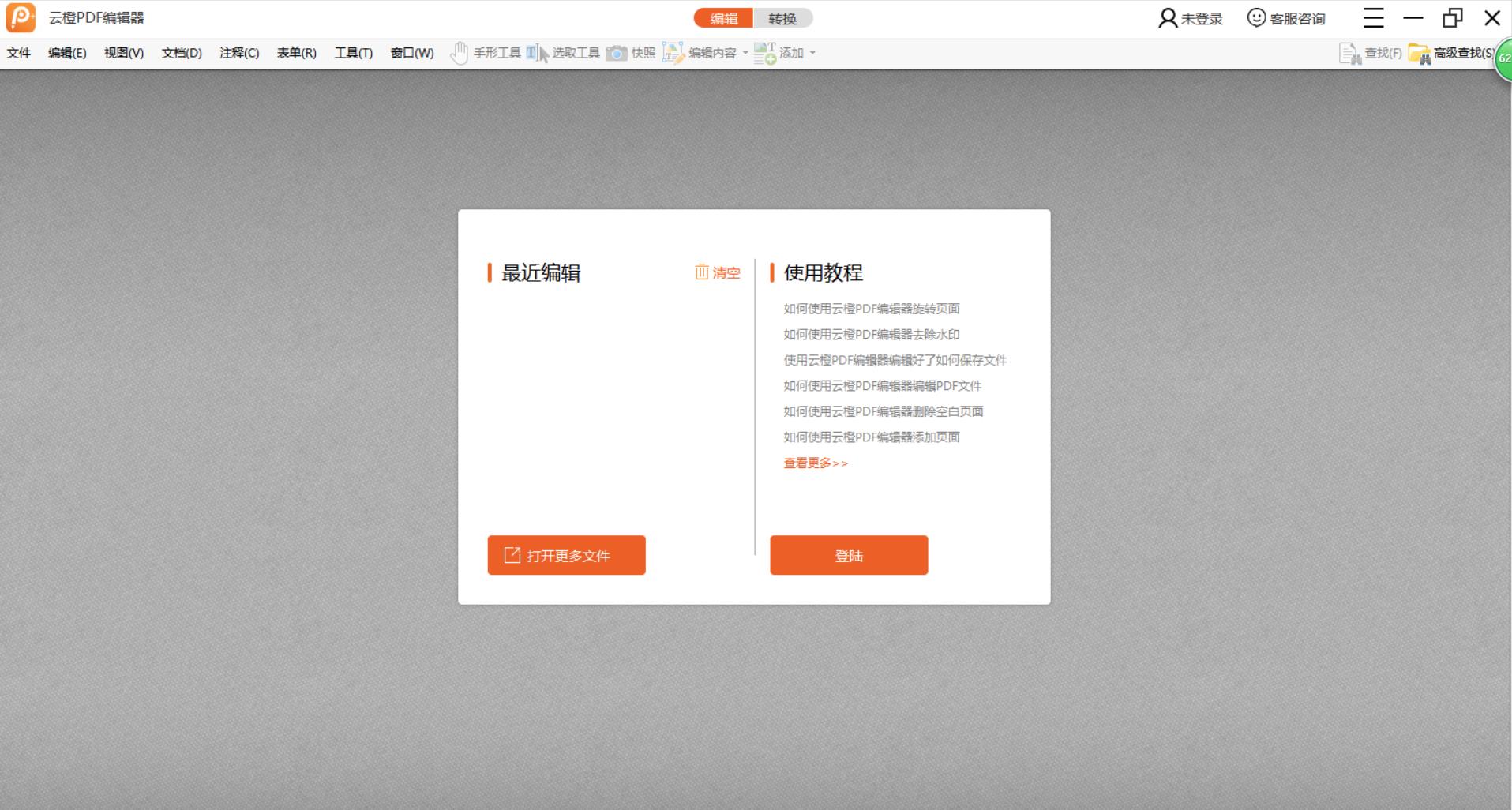1512x810 pixels.
Task: Clear recent files with 清空 trash icon
Action: pos(717,272)
